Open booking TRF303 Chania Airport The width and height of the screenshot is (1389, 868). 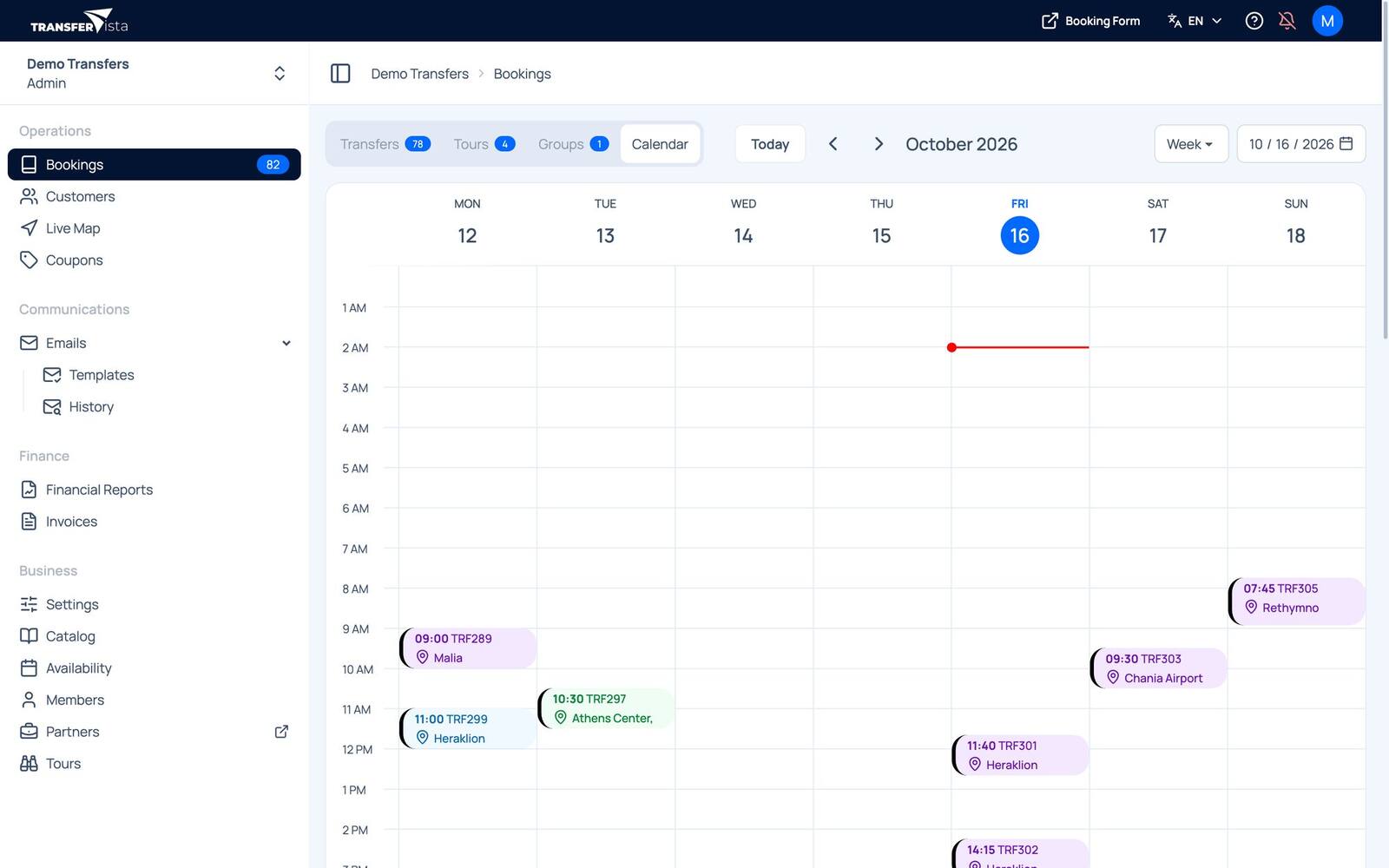click(1159, 668)
